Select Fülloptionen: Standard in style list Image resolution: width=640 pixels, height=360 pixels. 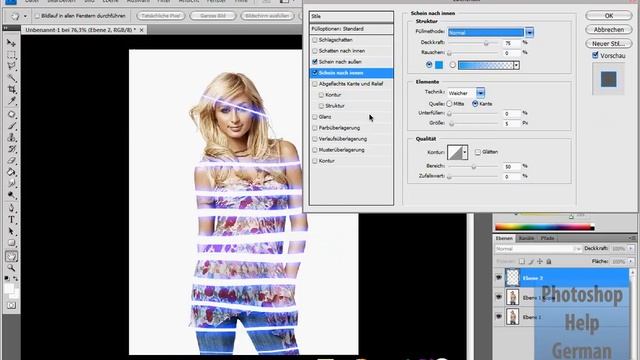[351, 29]
